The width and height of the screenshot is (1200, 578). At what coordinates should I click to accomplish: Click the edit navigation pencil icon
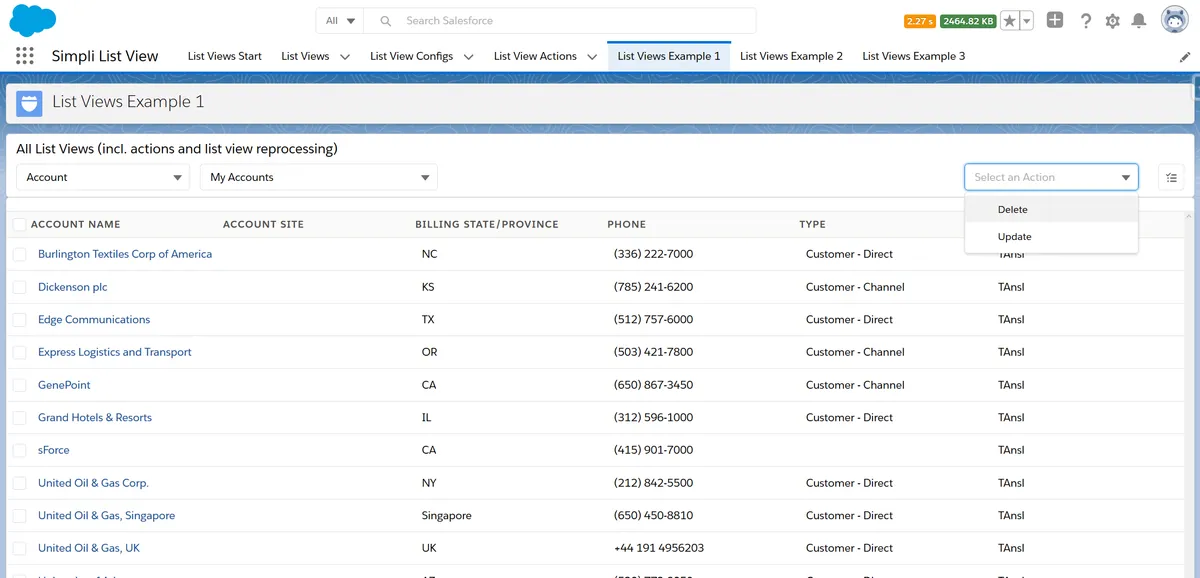tap(1185, 57)
